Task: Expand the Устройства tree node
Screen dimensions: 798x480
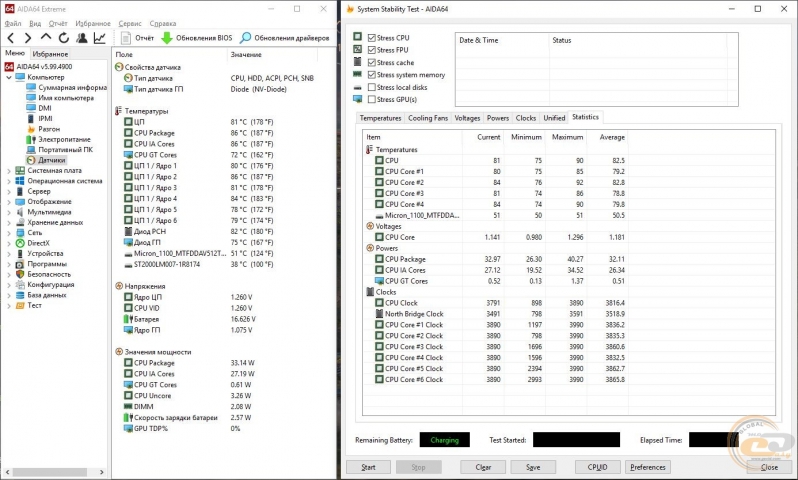Action: point(9,253)
